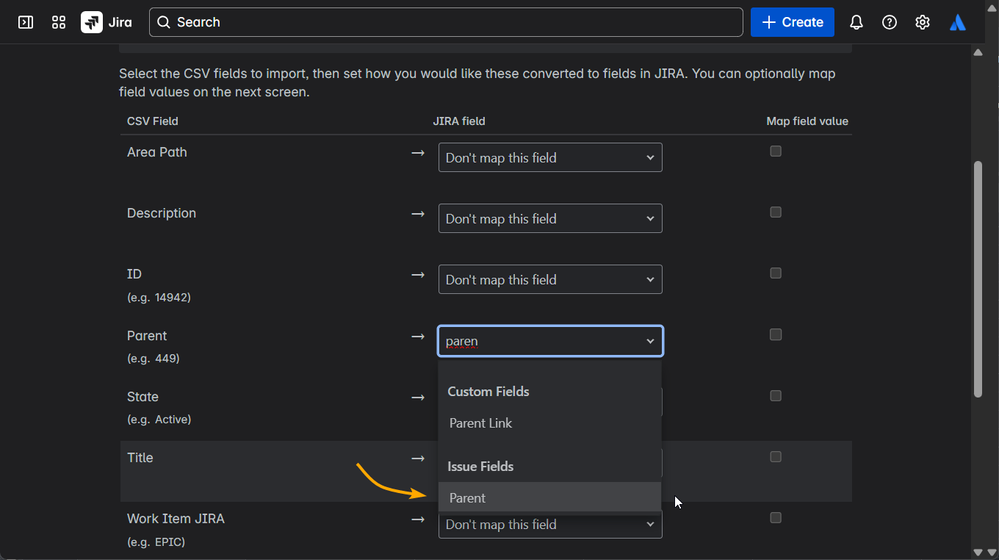The image size is (999, 560).
Task: Click the 'Issue Fields' group heading
Action: click(480, 466)
